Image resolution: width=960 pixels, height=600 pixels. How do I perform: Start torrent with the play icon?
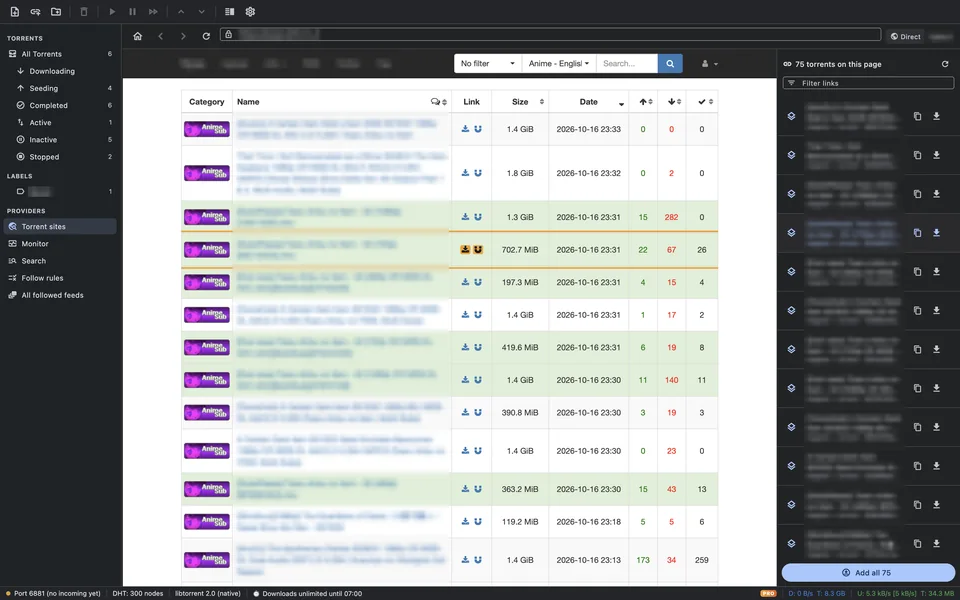(112, 12)
